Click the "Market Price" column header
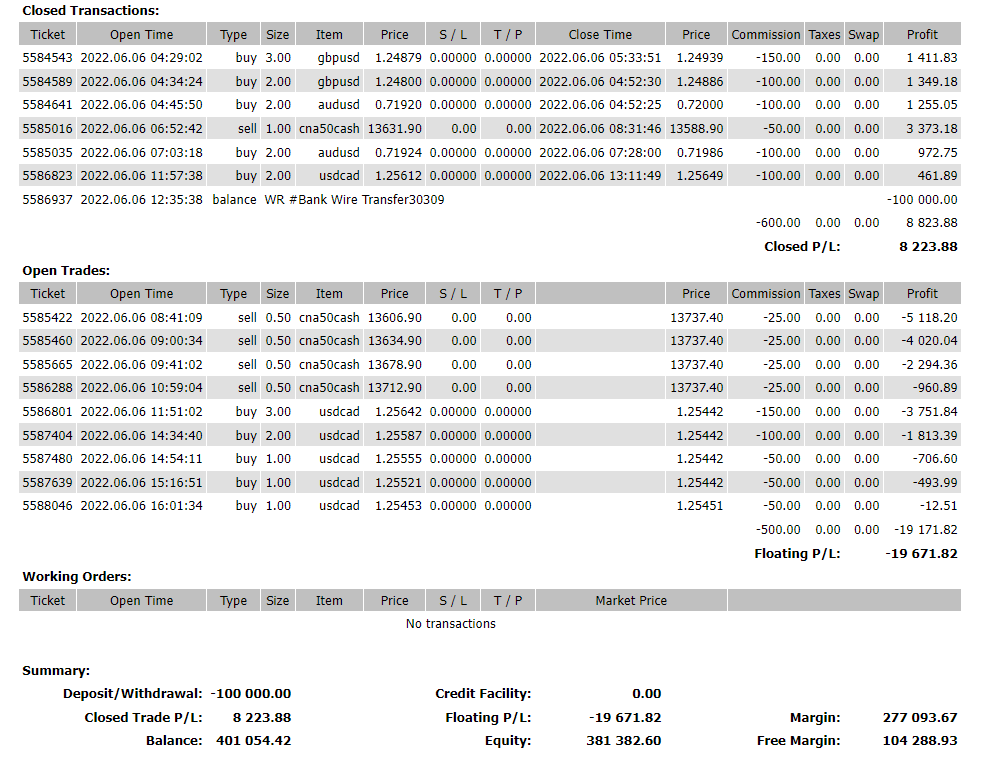This screenshot has width=986, height=768. pos(631,601)
